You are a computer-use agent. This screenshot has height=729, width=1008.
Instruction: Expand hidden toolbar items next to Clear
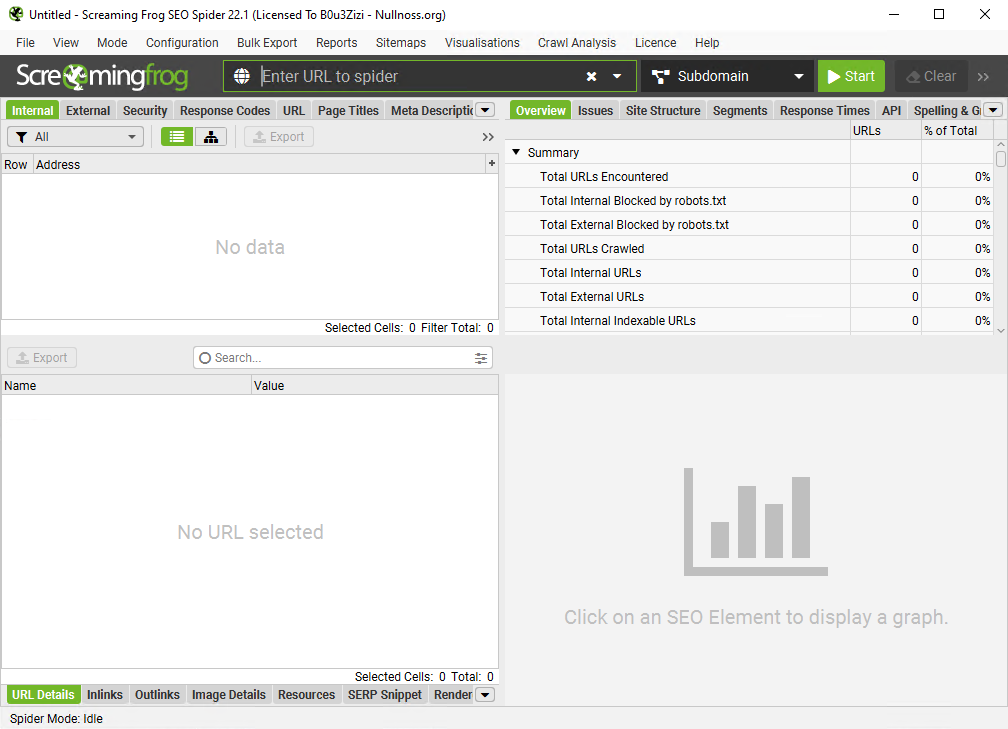point(983,76)
